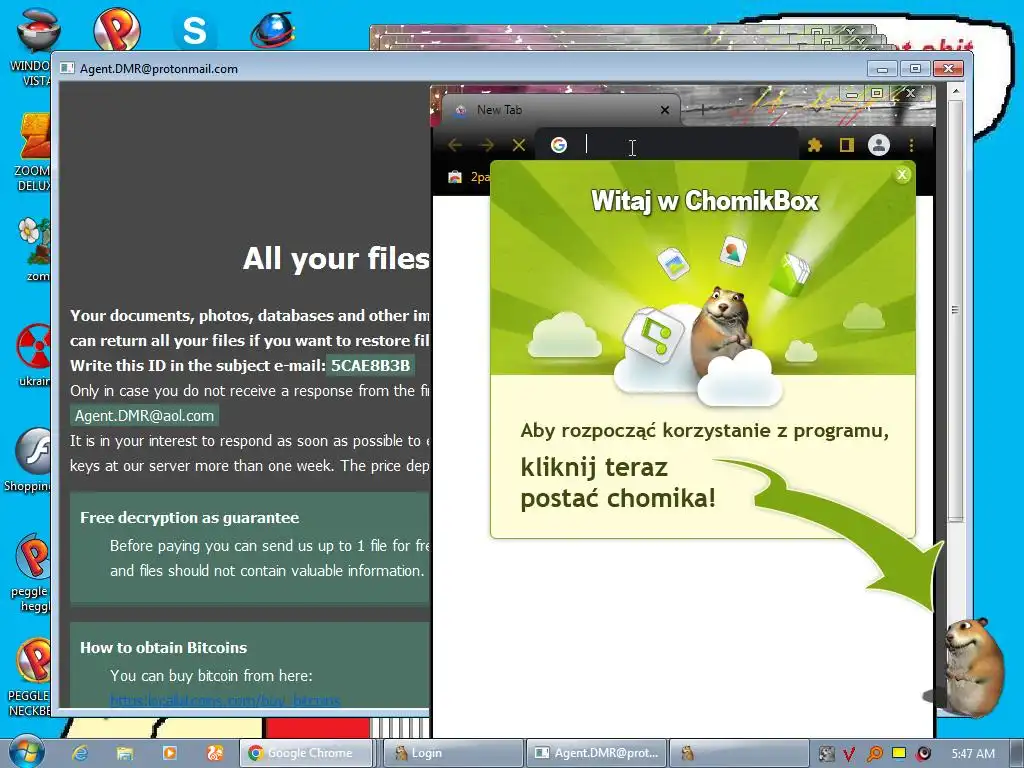Switch to the Agent.DMR@prot... taskbar button
The width and height of the screenshot is (1024, 768).
pos(598,753)
